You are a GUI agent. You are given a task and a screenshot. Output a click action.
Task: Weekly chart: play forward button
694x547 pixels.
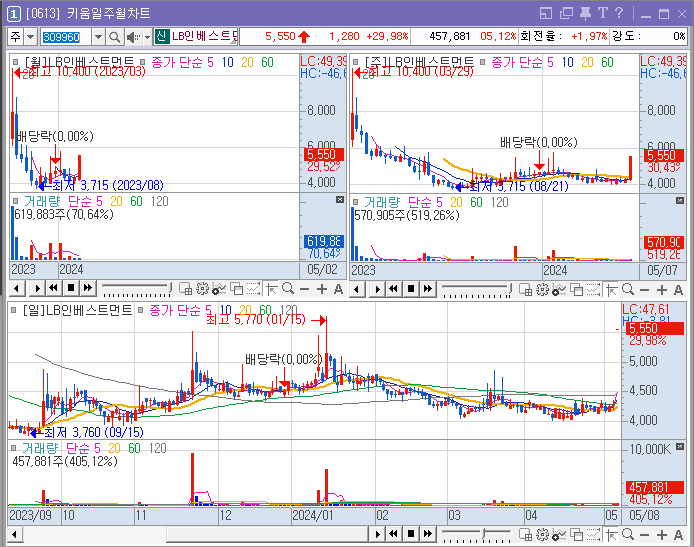click(x=377, y=289)
